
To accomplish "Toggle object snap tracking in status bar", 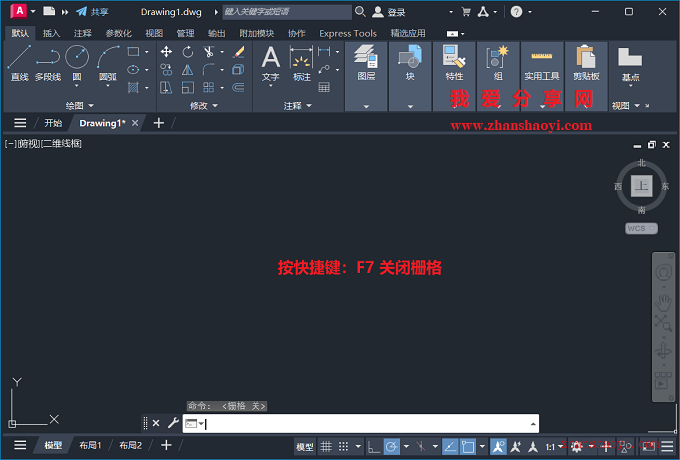I will (x=450, y=446).
